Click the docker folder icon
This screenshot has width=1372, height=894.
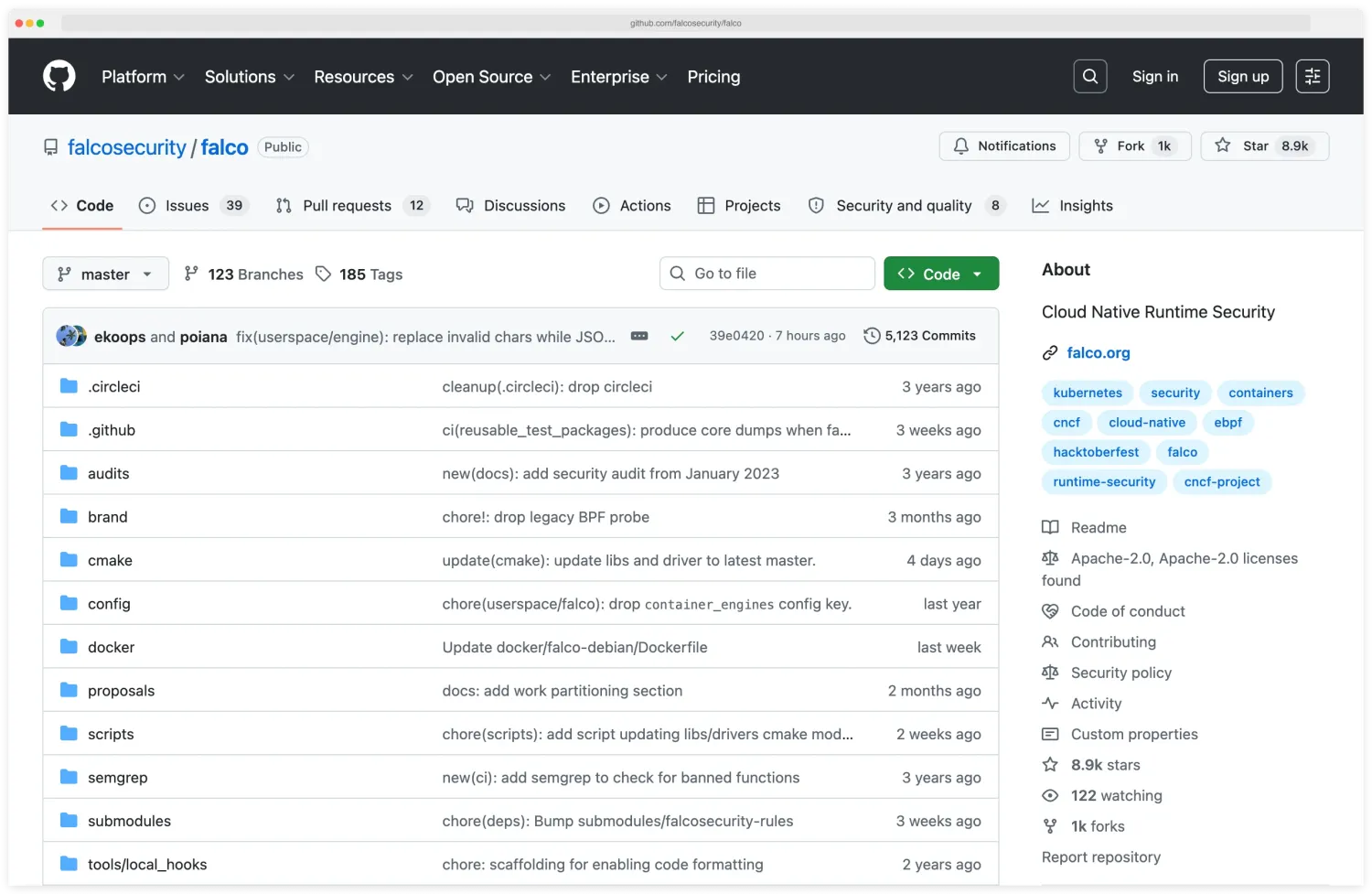click(69, 647)
